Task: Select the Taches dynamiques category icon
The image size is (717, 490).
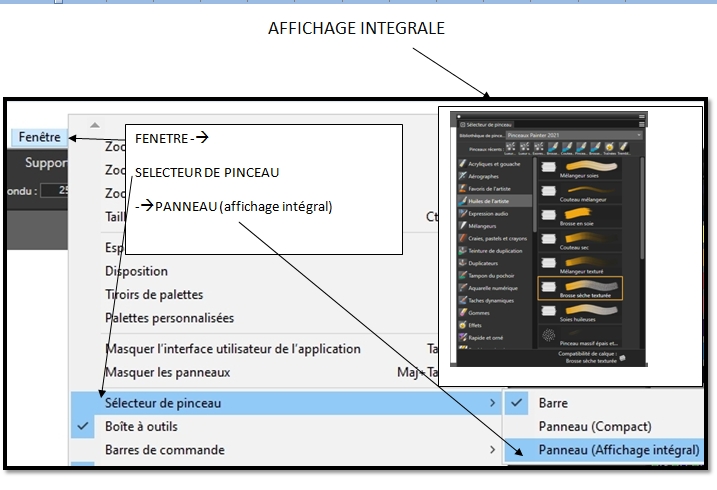Action: tap(463, 300)
